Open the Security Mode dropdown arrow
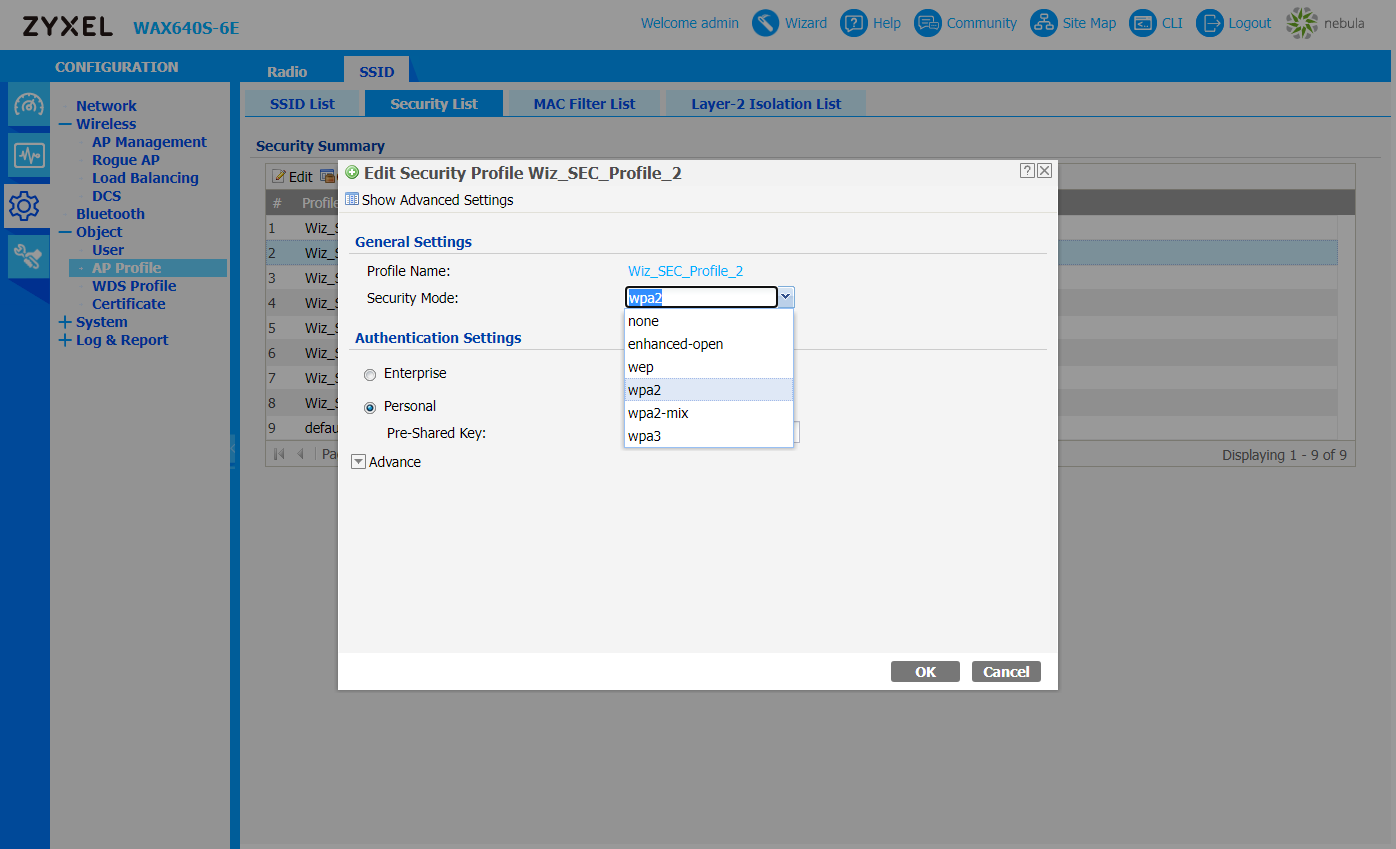Screen dimensions: 1396x849 [x=786, y=297]
